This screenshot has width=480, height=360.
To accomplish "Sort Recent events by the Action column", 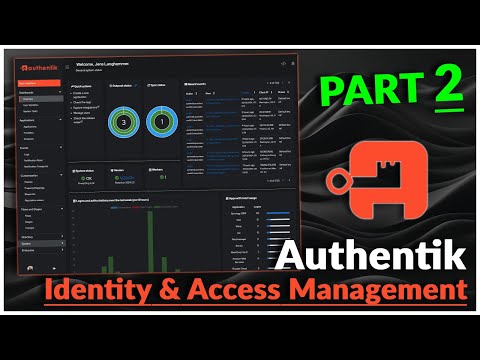I will pyautogui.click(x=191, y=93).
